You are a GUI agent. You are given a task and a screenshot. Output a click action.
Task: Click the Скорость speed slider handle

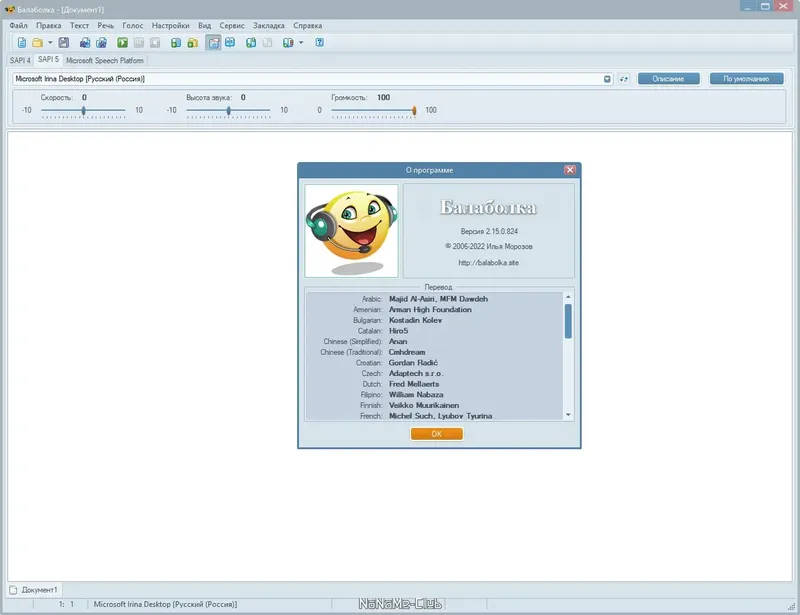click(84, 110)
